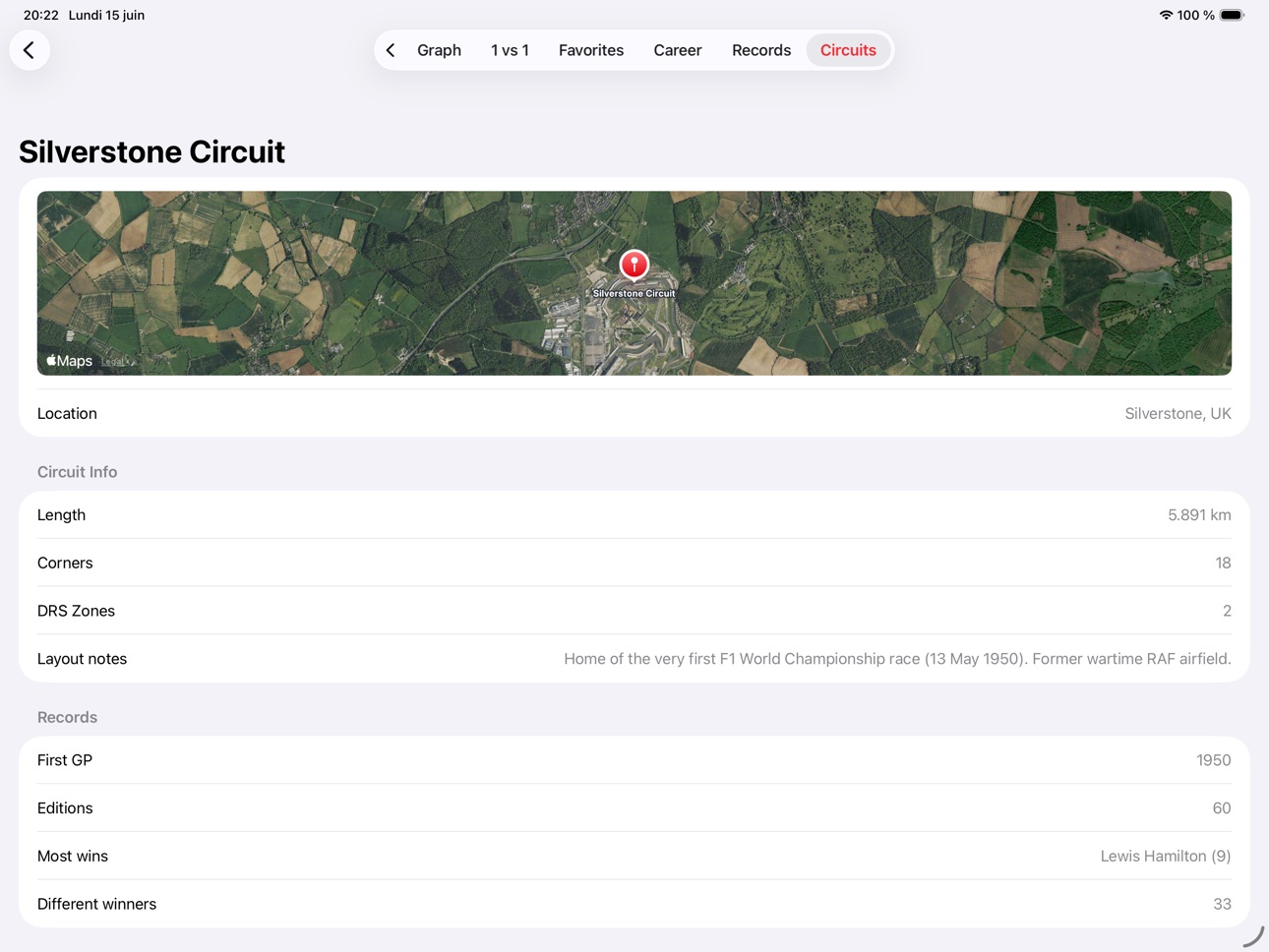Select the First GP row label

click(x=65, y=760)
